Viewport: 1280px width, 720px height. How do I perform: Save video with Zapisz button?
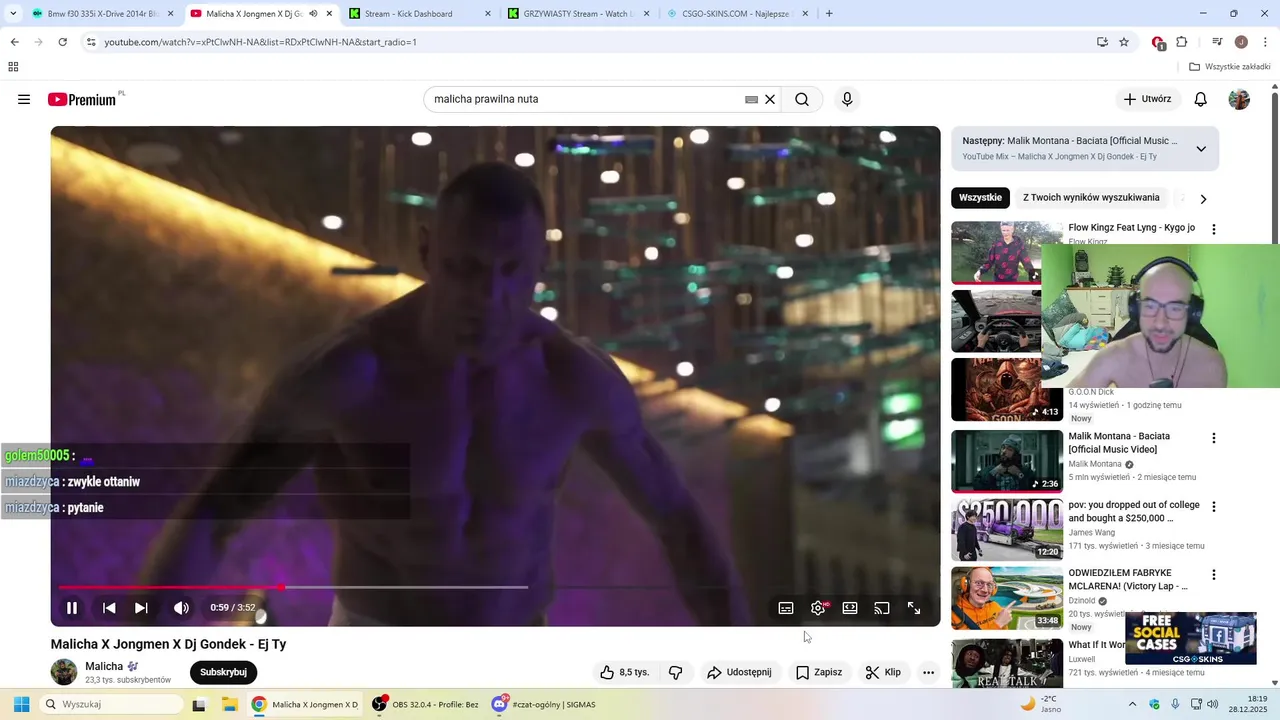819,672
